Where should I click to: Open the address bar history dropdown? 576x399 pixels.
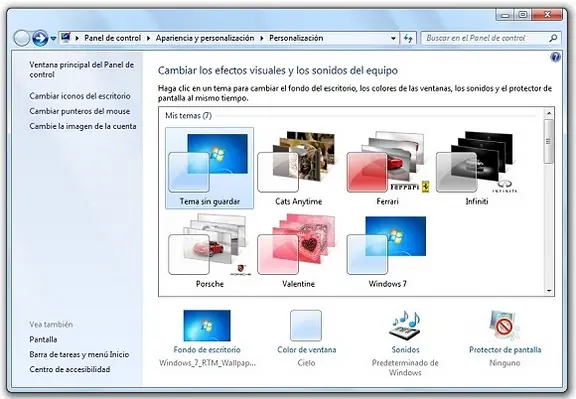pyautogui.click(x=393, y=38)
